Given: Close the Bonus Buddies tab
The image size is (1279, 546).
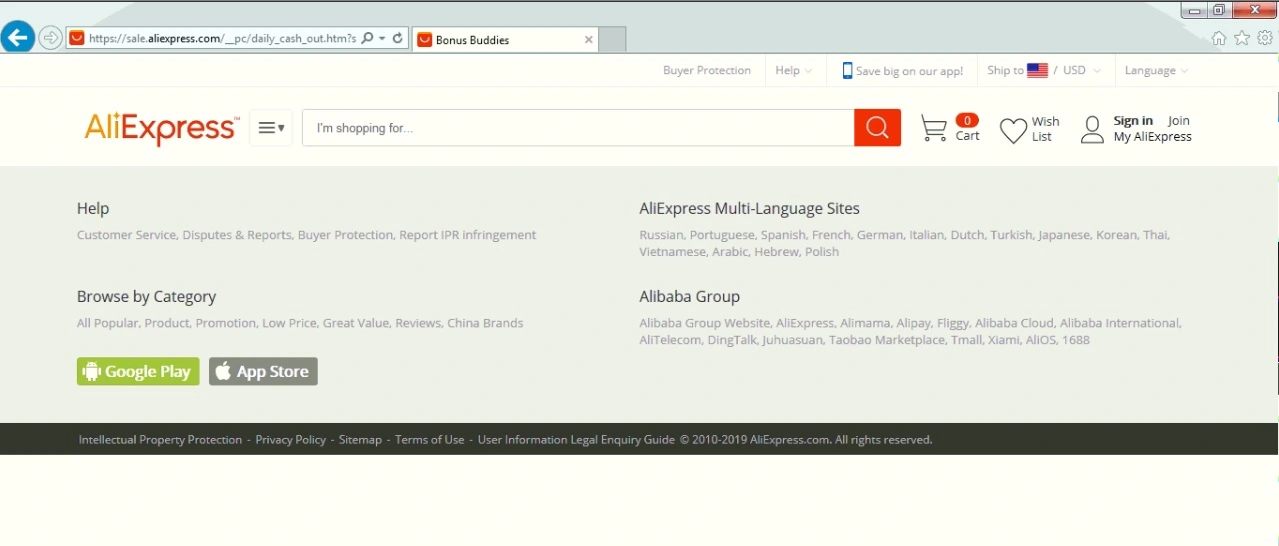Looking at the screenshot, I should point(589,40).
